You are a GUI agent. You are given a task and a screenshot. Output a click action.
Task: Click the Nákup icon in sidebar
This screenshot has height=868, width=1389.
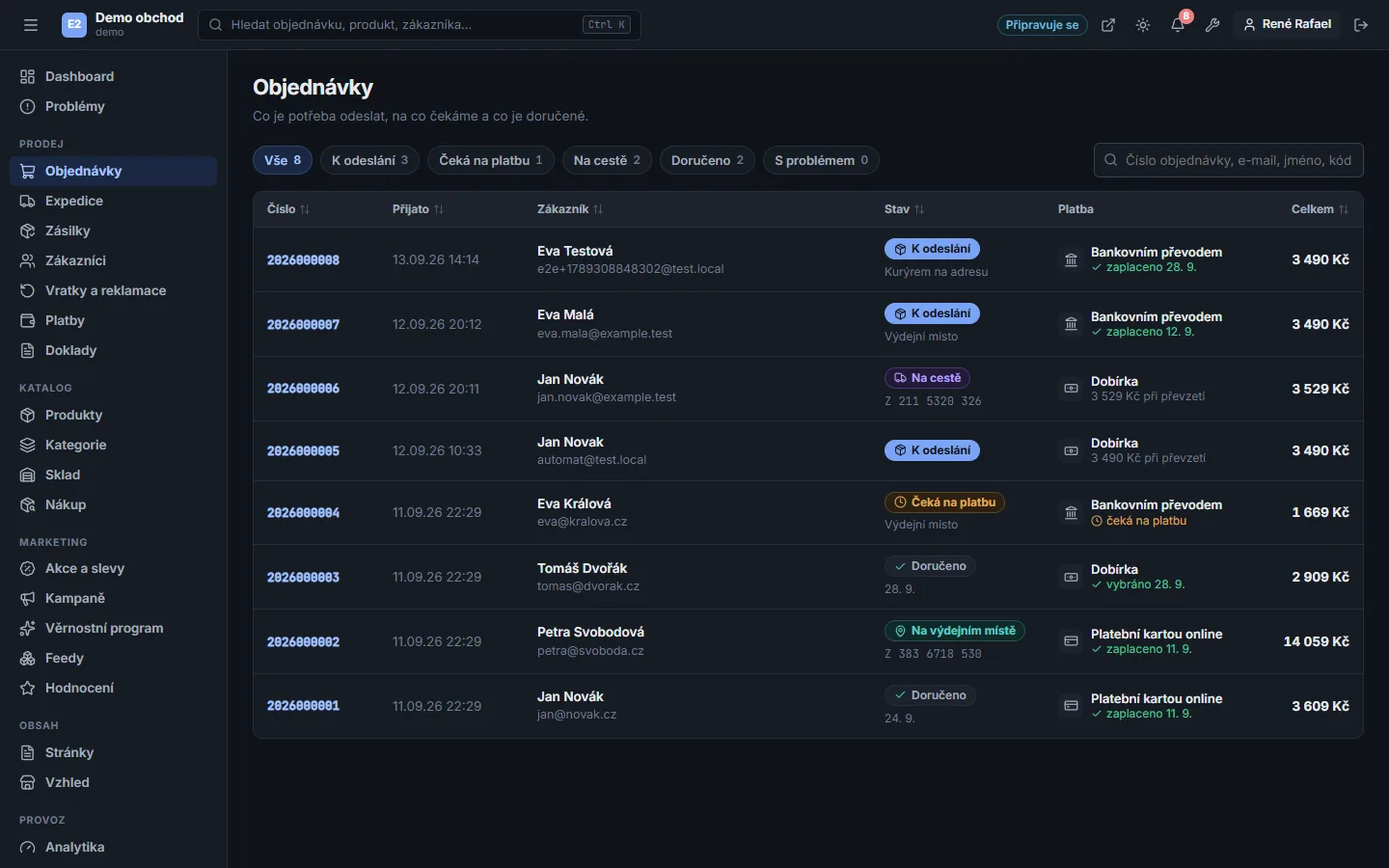27,504
